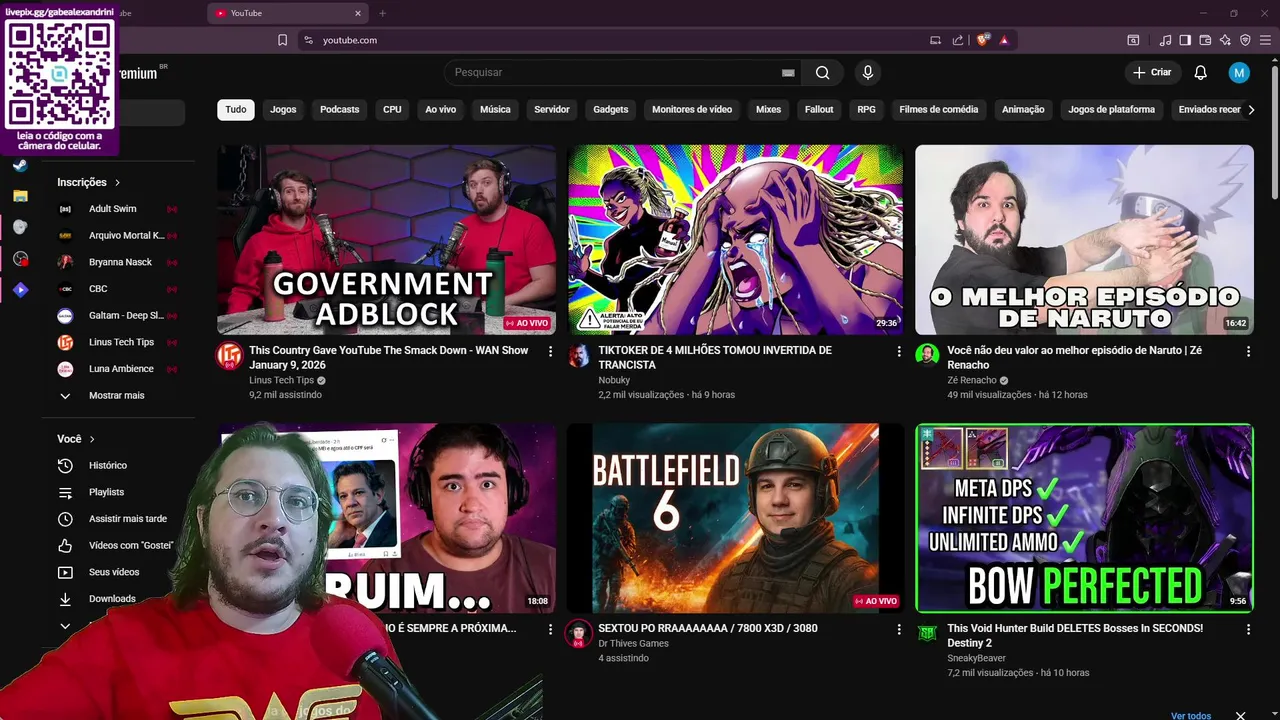Open Zé Renacho channel avatar under video
This screenshot has width=1280, height=720.
point(927,356)
